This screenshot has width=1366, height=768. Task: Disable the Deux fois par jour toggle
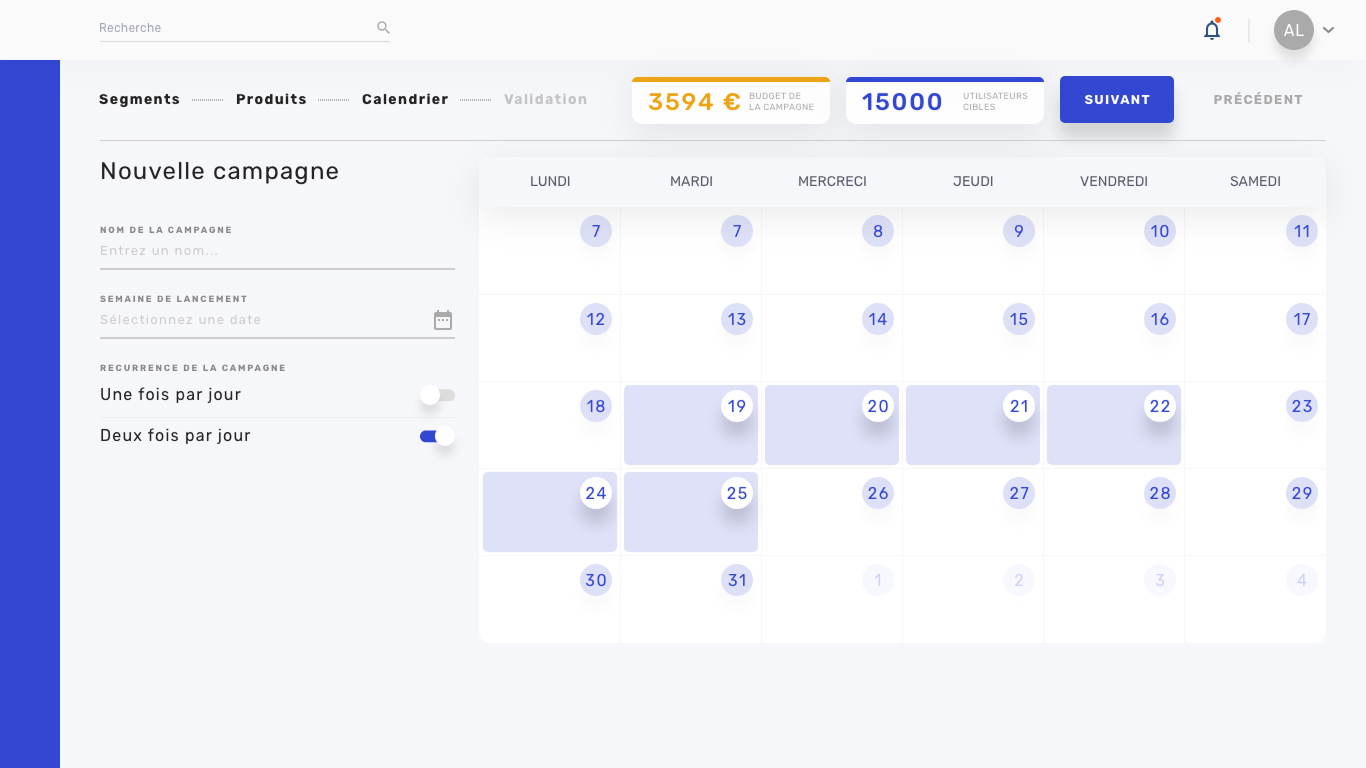(437, 436)
